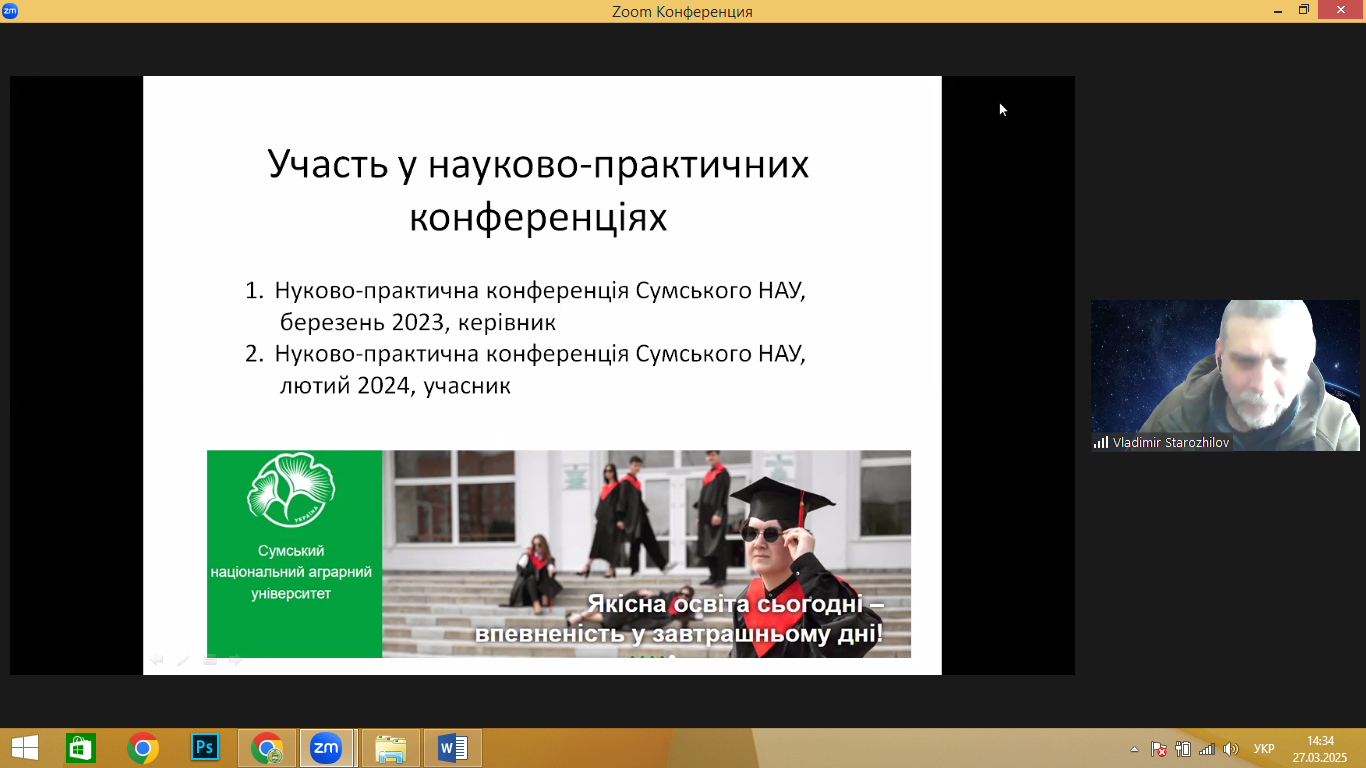Show hidden system tray icons
The image size is (1366, 768).
click(x=1134, y=749)
